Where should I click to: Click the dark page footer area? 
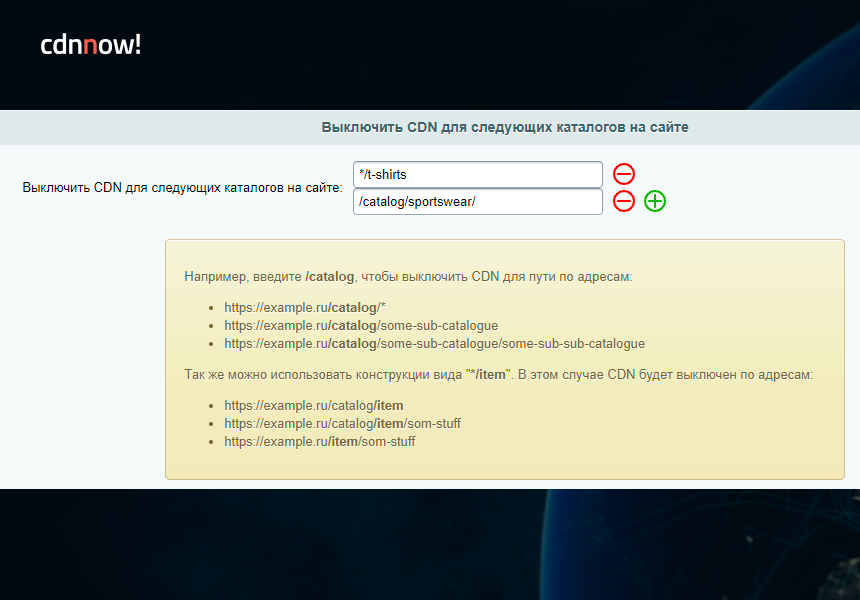click(x=430, y=545)
